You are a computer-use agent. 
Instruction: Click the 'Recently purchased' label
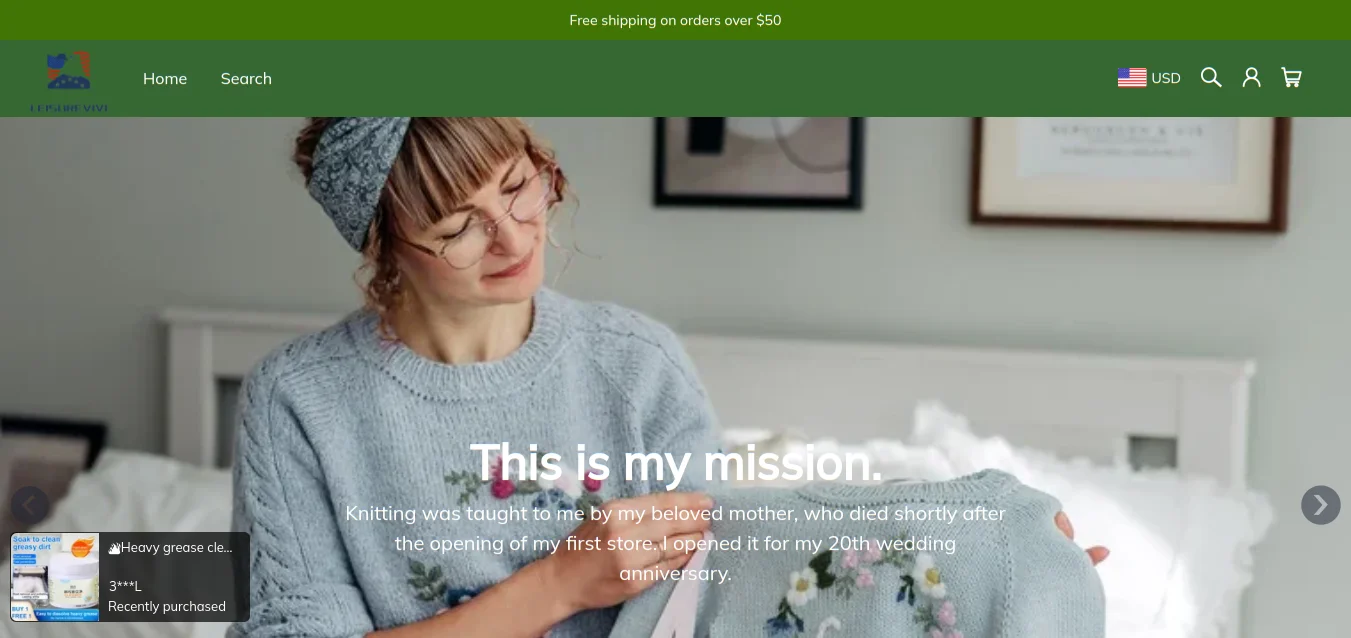(x=167, y=606)
